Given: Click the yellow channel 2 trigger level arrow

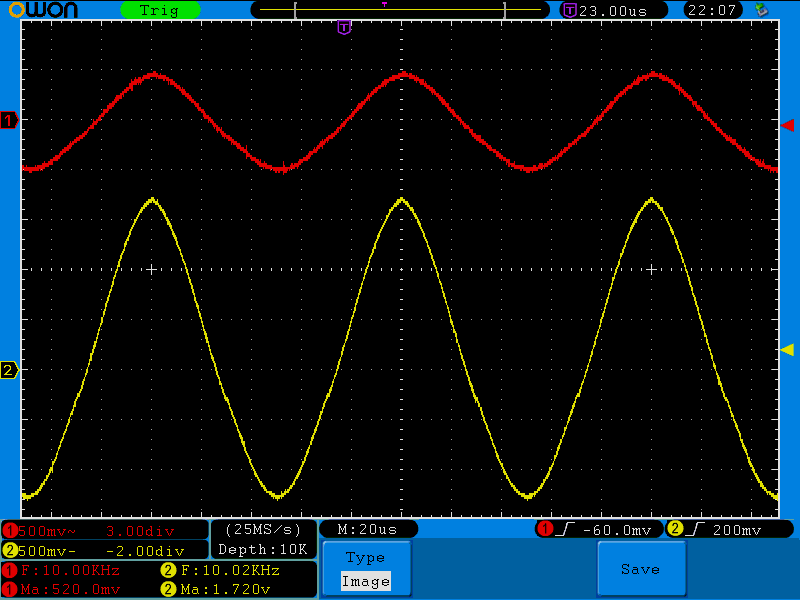Looking at the screenshot, I should (787, 349).
